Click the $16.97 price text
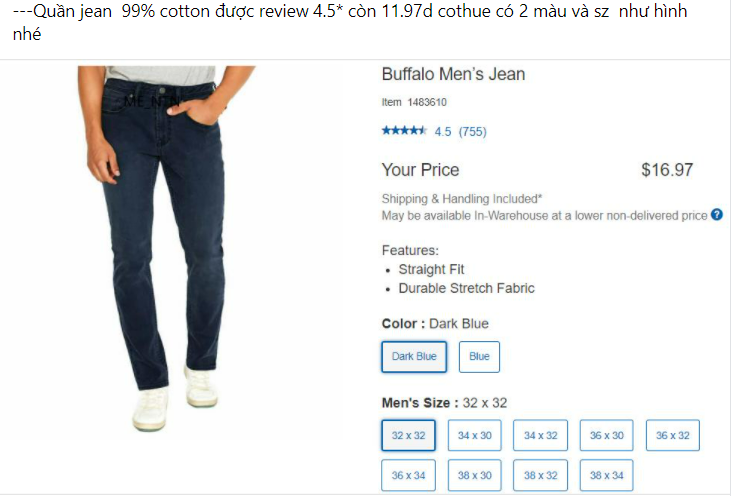The height and width of the screenshot is (496, 731). coord(666,170)
